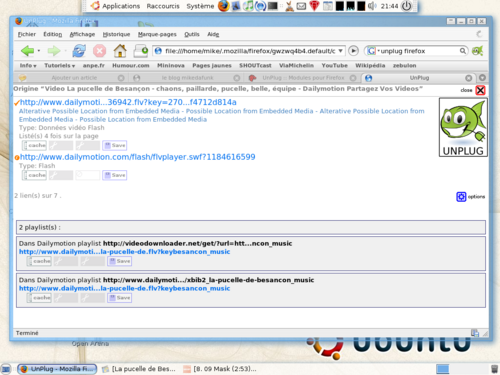Open the Historique menu
The height and width of the screenshot is (375, 500).
(x=116, y=34)
